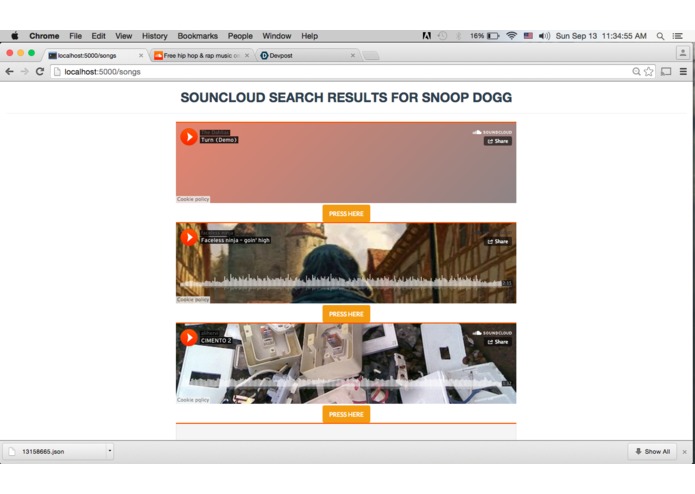The image size is (695, 494).
Task: Click the Bluetooth icon in menu bar
Action: [x=459, y=36]
